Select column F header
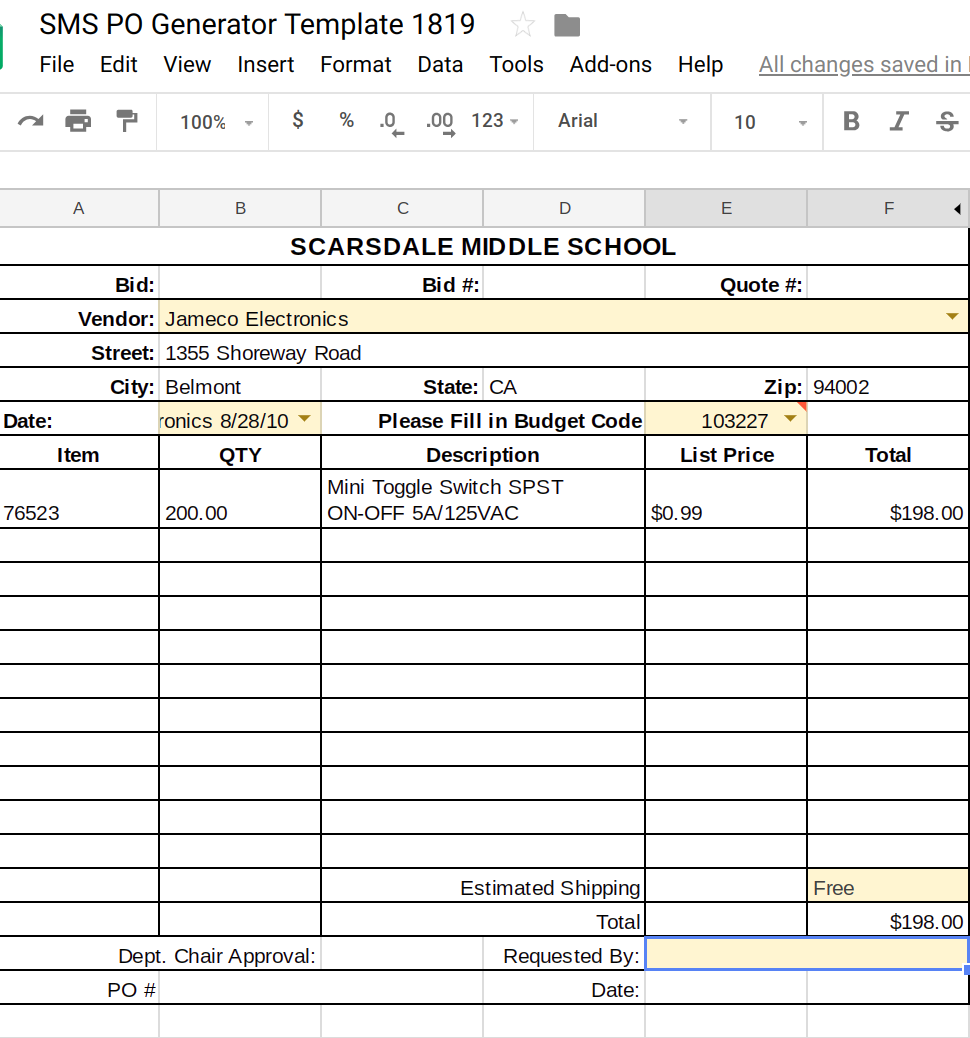This screenshot has height=1038, width=970. [889, 209]
